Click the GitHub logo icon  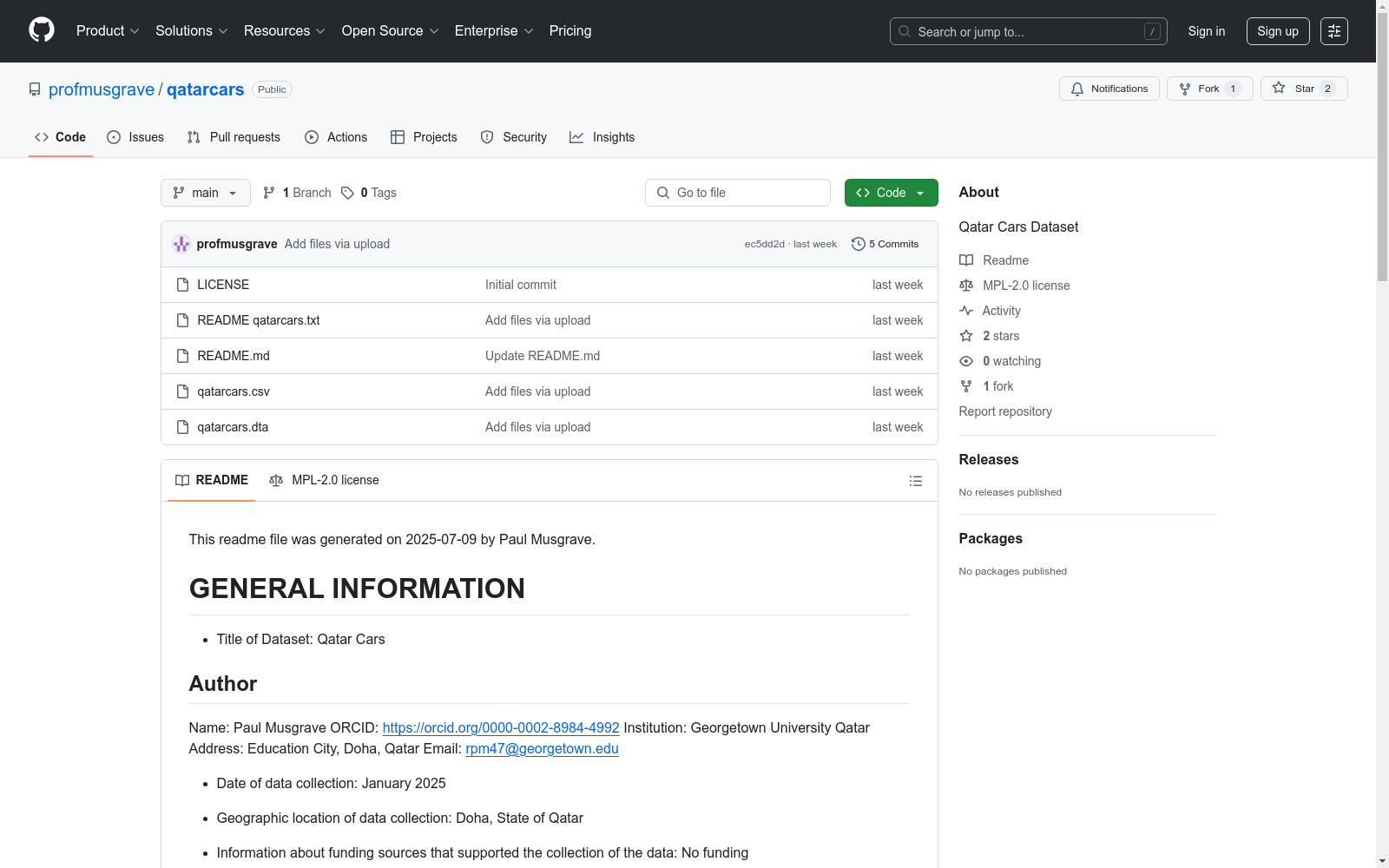[42, 30]
